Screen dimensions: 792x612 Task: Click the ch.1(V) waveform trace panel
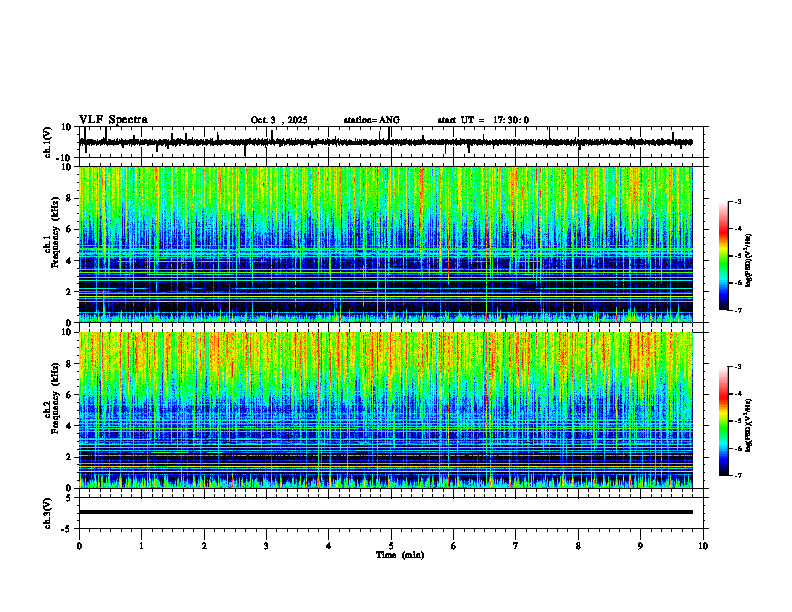click(x=391, y=142)
